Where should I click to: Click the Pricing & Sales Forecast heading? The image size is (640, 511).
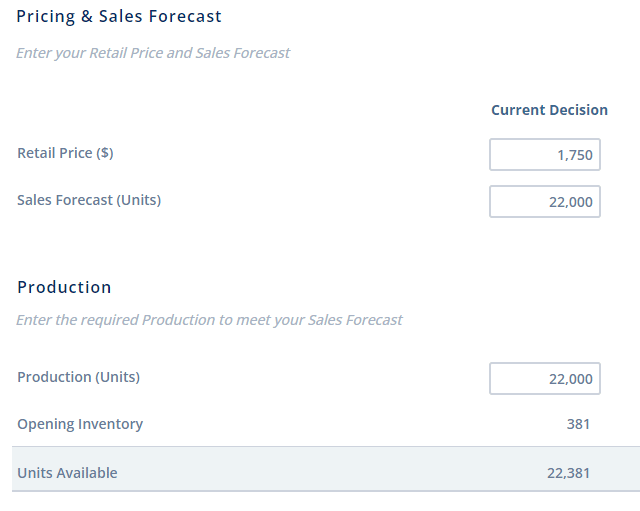(x=119, y=17)
